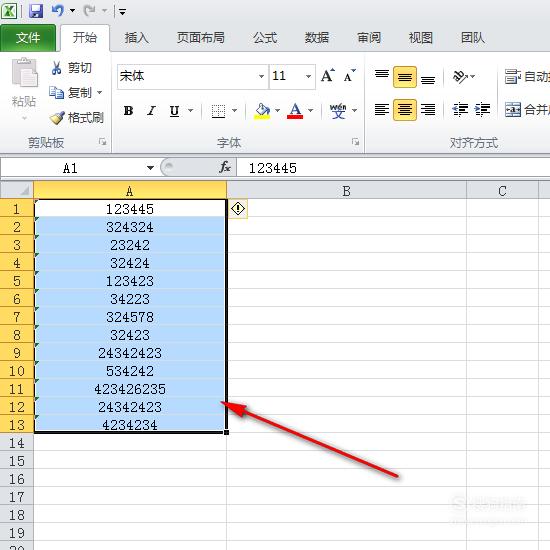The height and width of the screenshot is (550, 550).
Task: Click the 粘贴 paste clipboard icon
Action: 24,73
